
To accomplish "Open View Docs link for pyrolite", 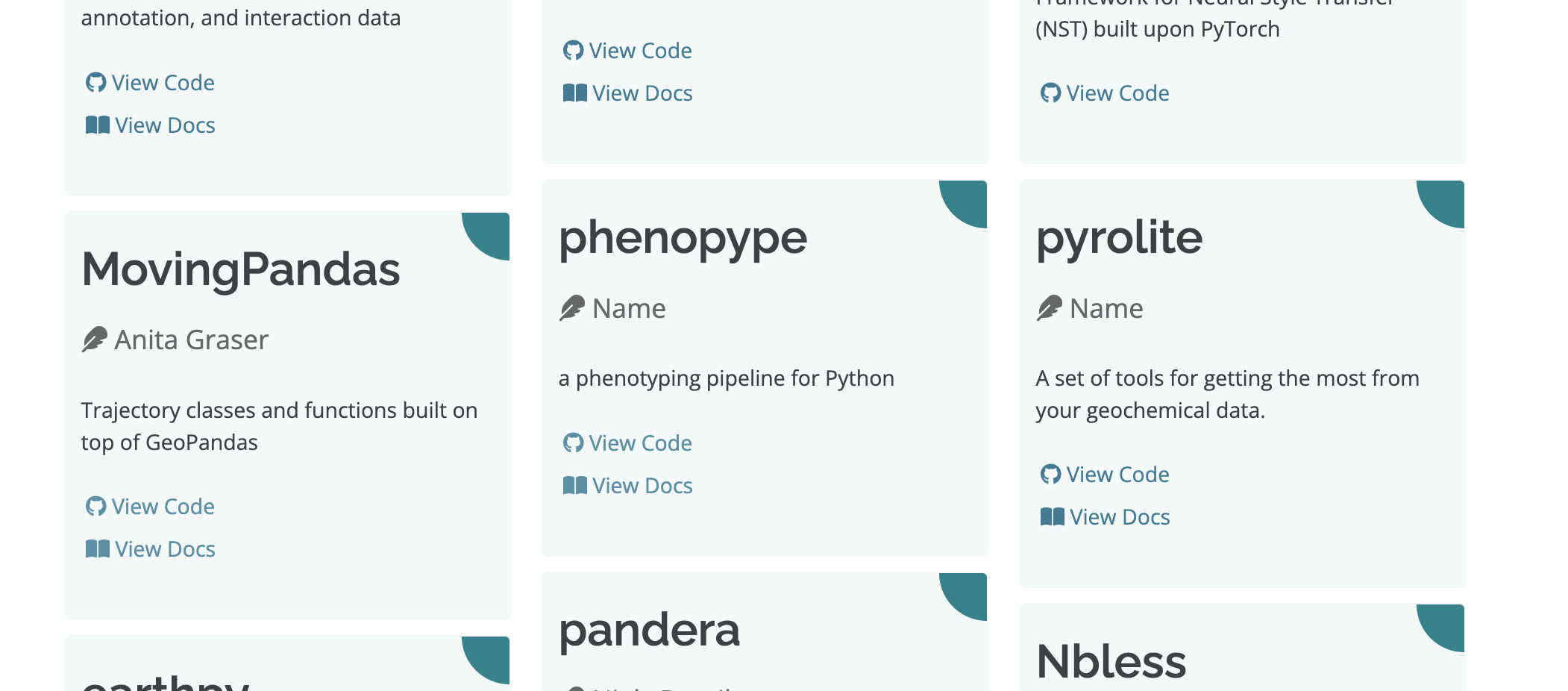I will (x=1106, y=517).
